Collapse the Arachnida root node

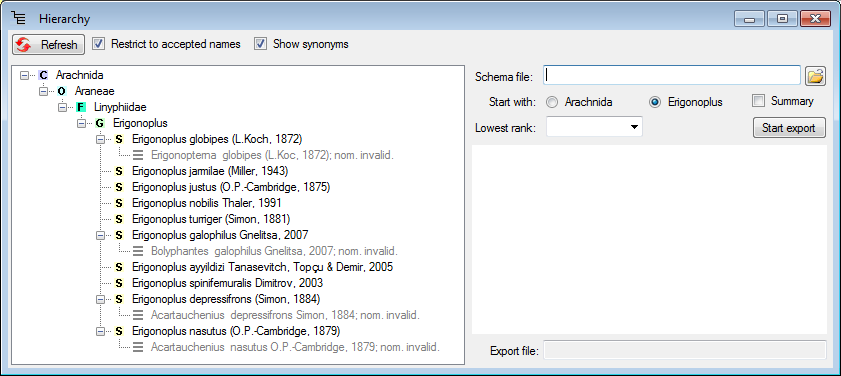[x=24, y=76]
